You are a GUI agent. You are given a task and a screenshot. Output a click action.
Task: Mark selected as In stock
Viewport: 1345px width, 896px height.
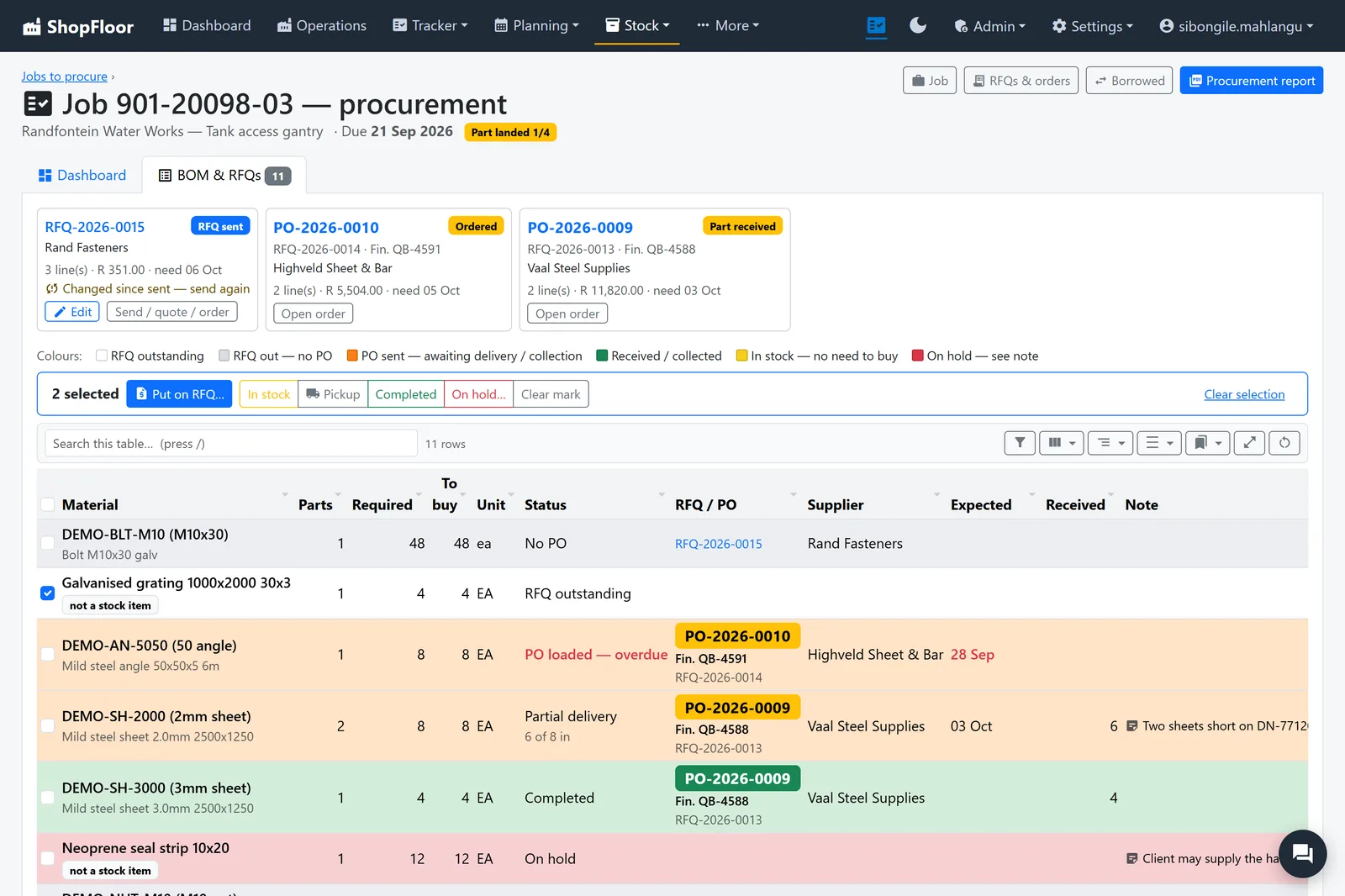(x=269, y=394)
